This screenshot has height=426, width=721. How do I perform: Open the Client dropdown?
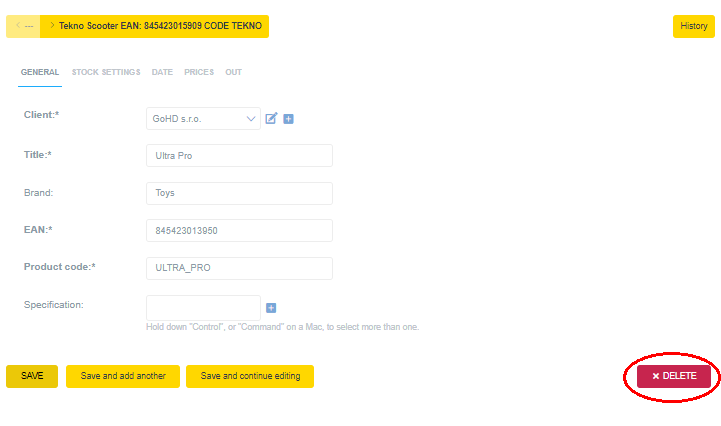click(203, 119)
